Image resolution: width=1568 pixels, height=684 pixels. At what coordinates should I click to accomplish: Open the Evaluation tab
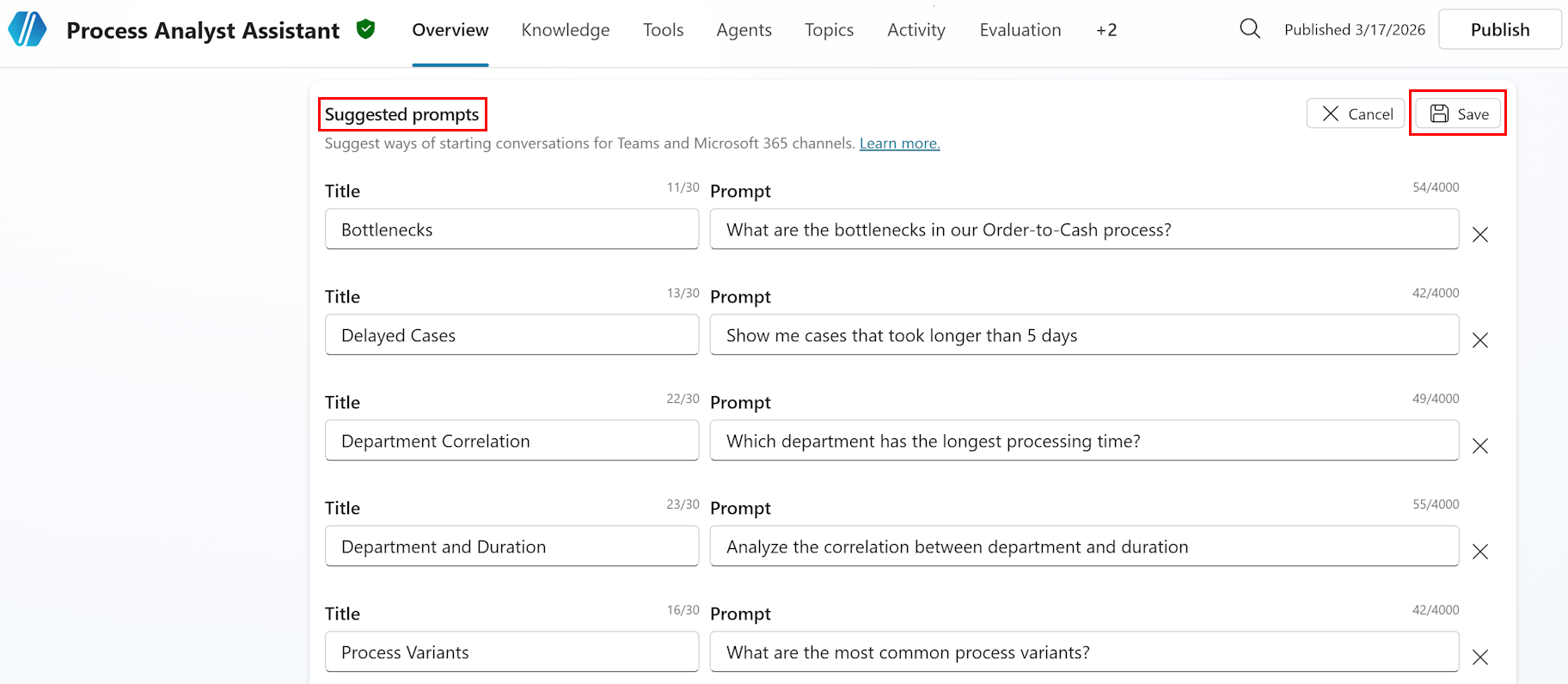[1020, 30]
